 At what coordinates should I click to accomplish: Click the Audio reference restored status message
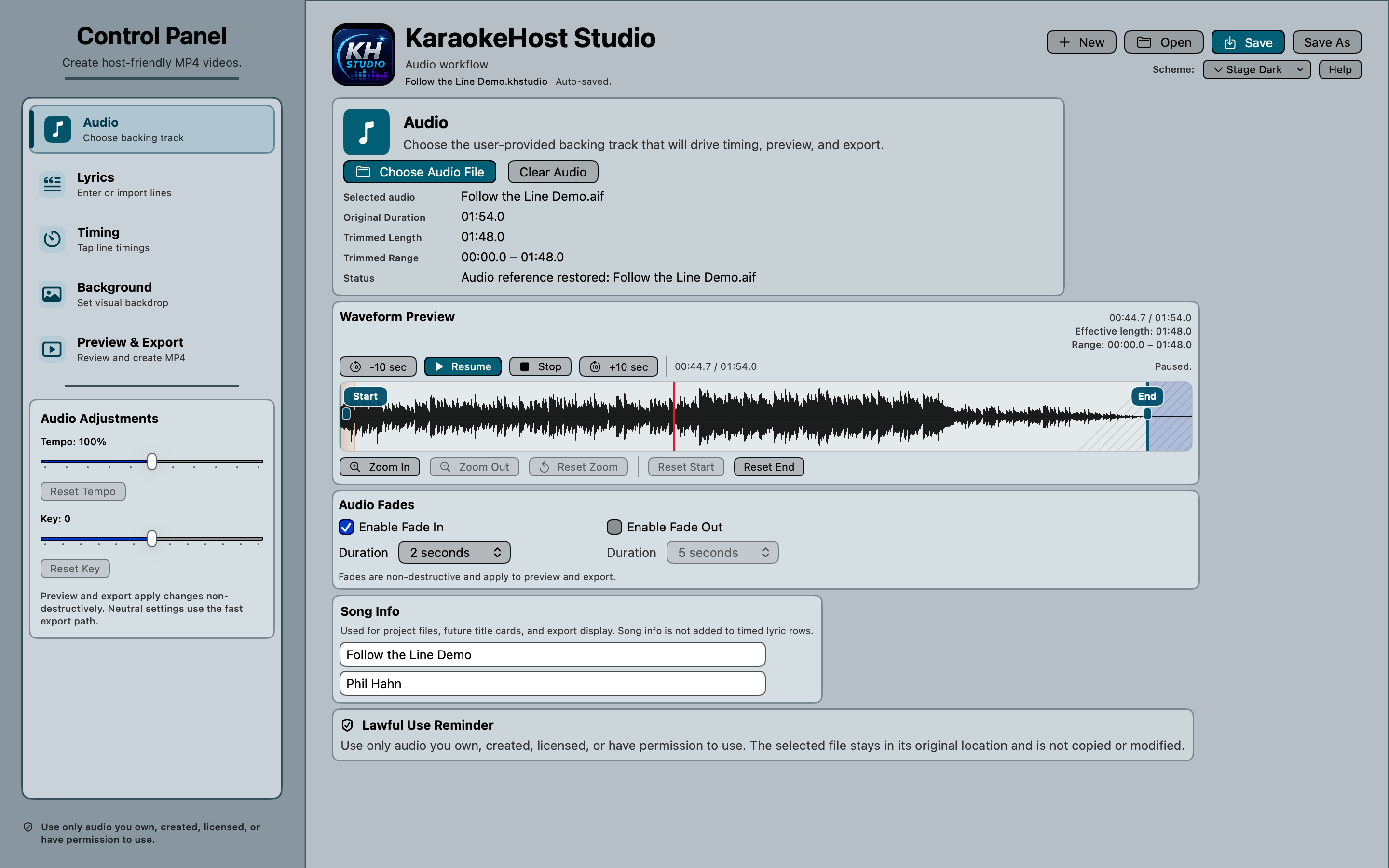[608, 277]
